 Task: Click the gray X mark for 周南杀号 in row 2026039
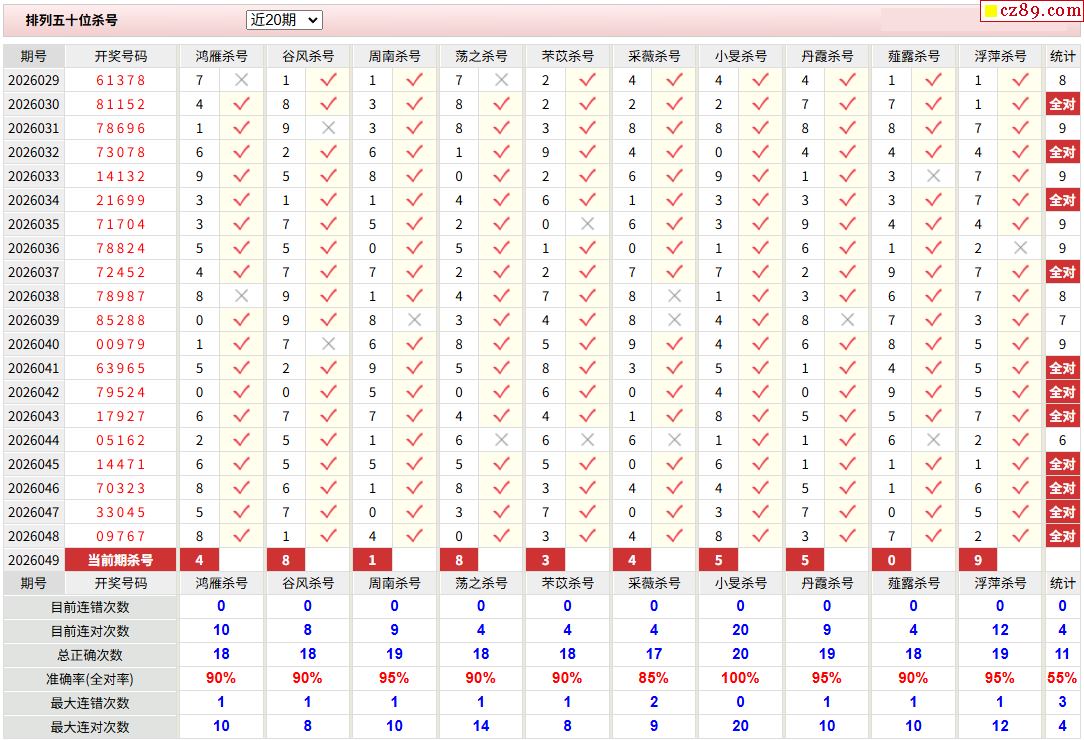(415, 320)
